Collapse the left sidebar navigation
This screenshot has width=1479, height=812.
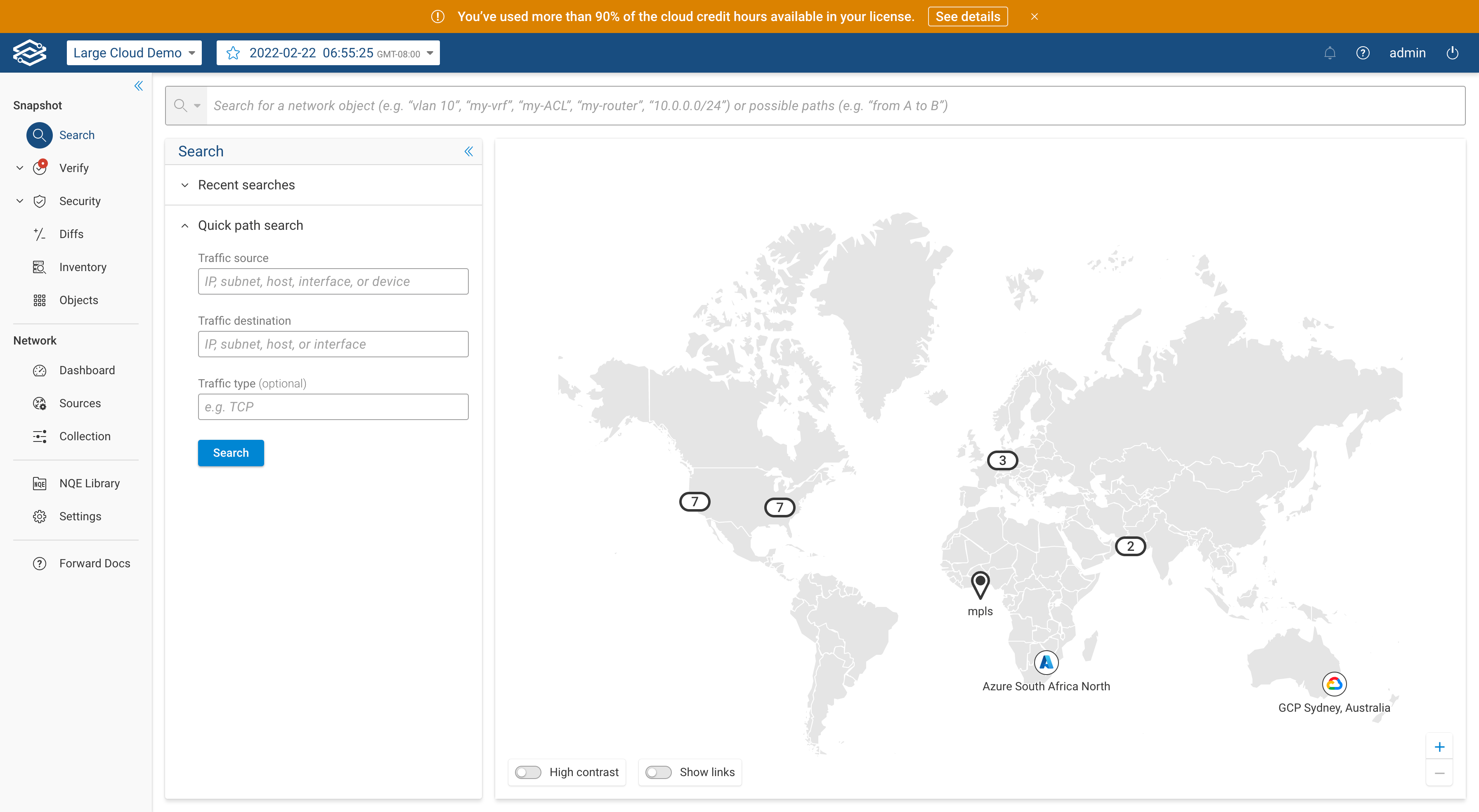click(138, 86)
